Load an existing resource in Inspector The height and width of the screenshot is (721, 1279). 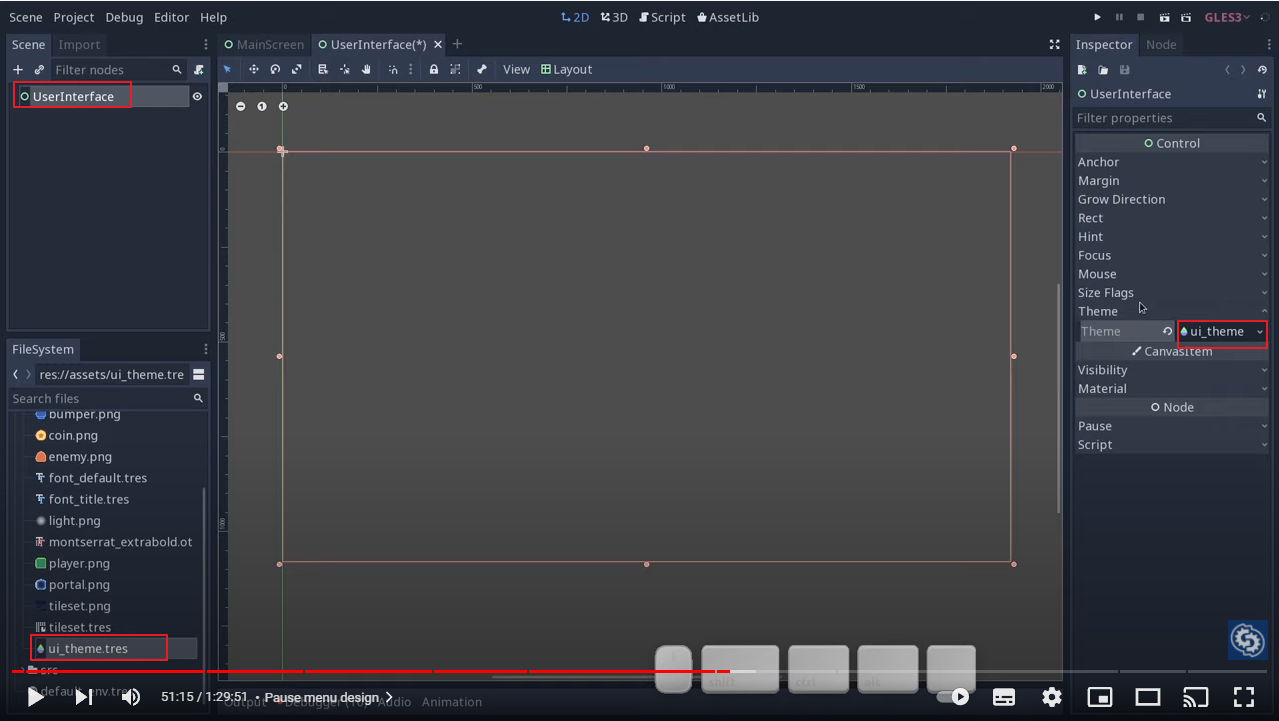pyautogui.click(x=1103, y=70)
